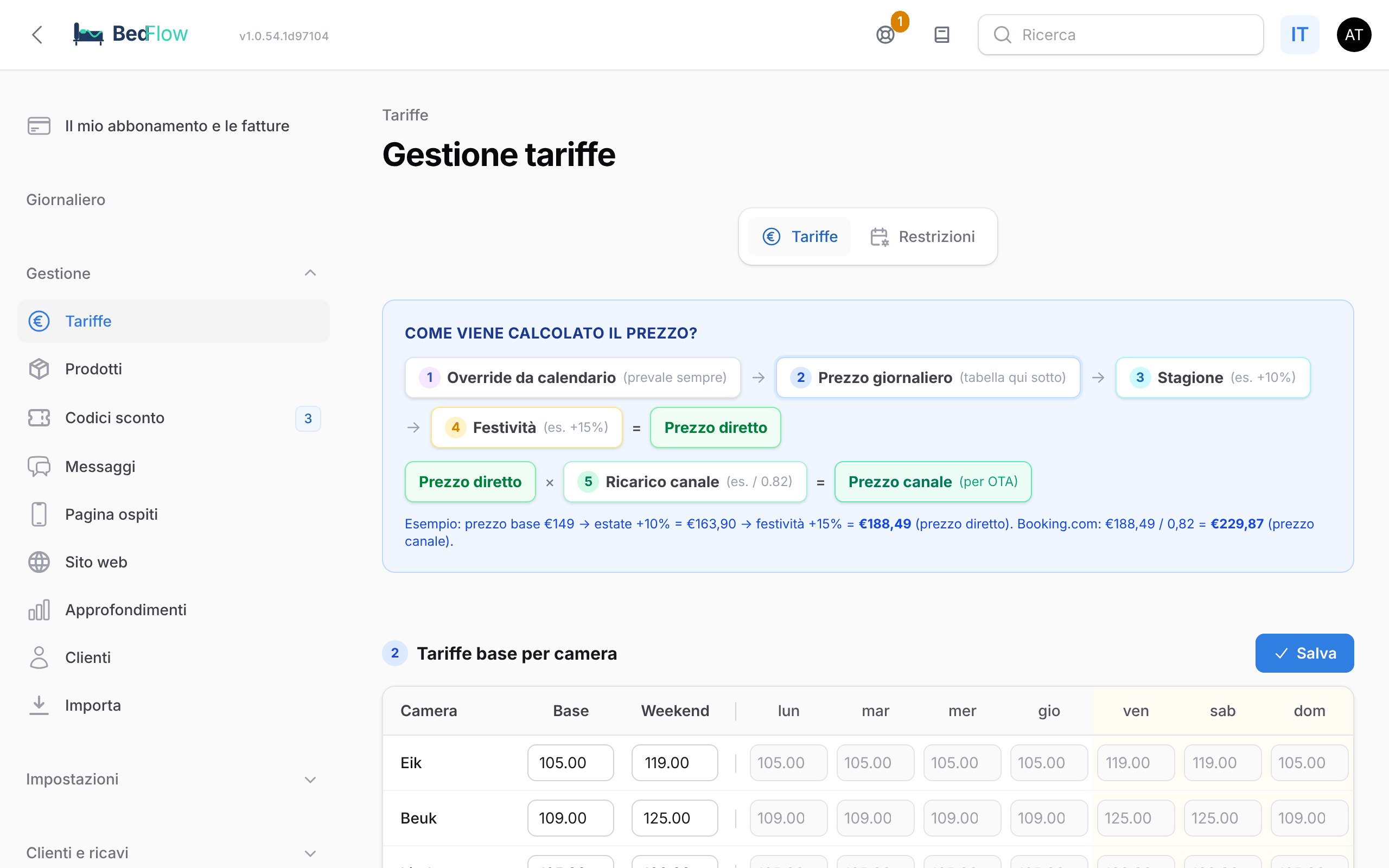Click the Codici sconto badge showing 3

308,418
